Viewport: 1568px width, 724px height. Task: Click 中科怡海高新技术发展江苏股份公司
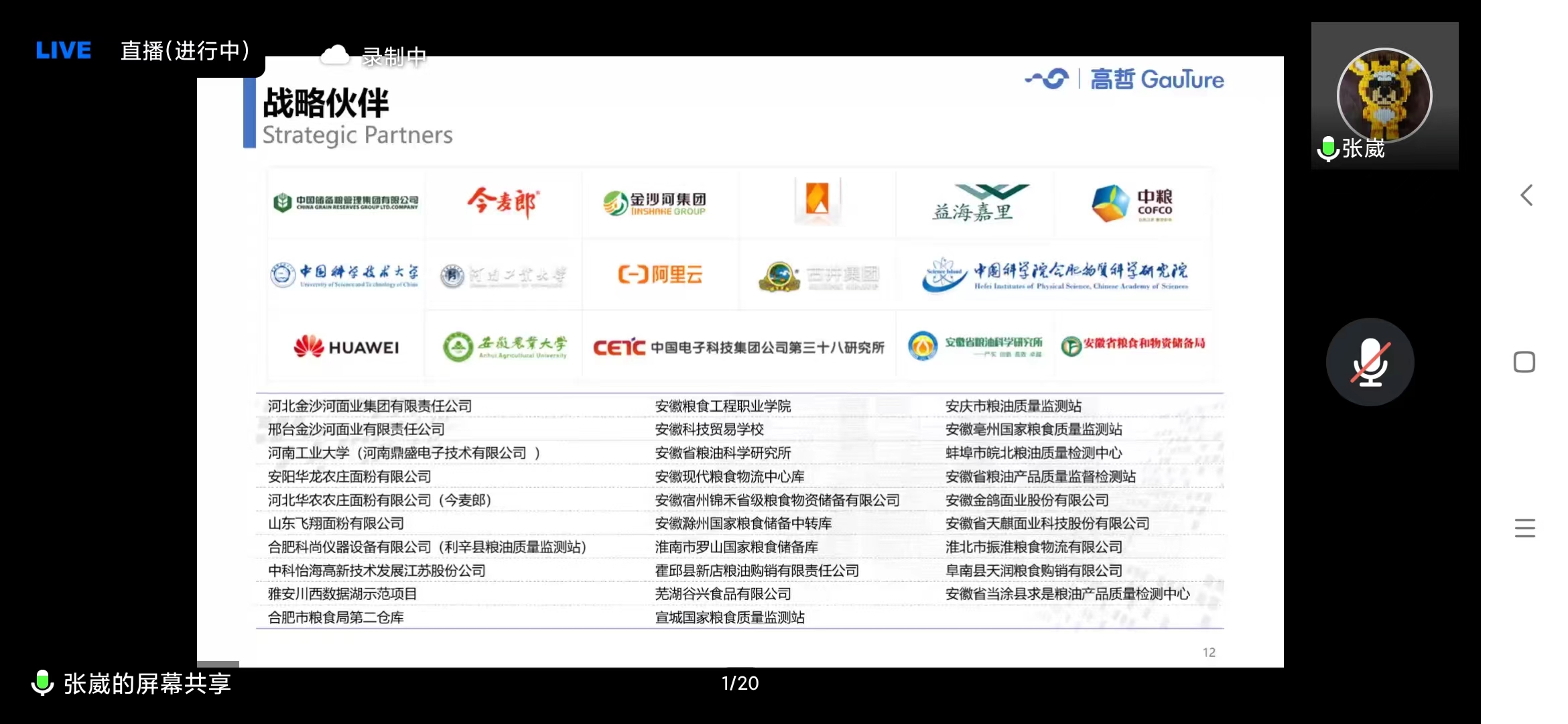click(x=377, y=570)
